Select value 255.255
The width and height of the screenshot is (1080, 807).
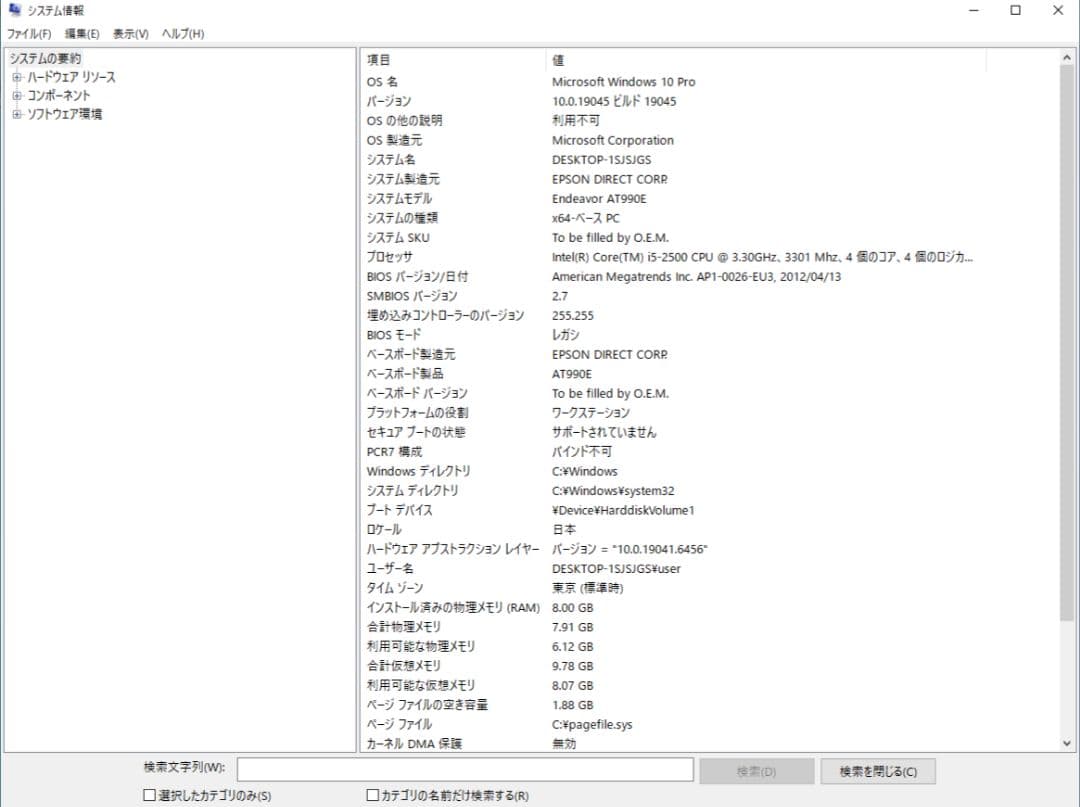[572, 315]
